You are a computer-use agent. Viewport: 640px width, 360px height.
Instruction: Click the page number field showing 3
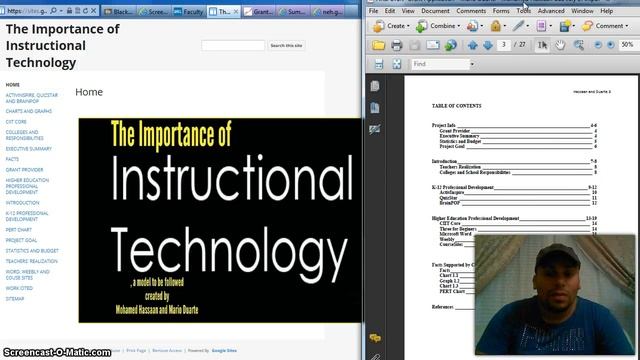pyautogui.click(x=504, y=44)
